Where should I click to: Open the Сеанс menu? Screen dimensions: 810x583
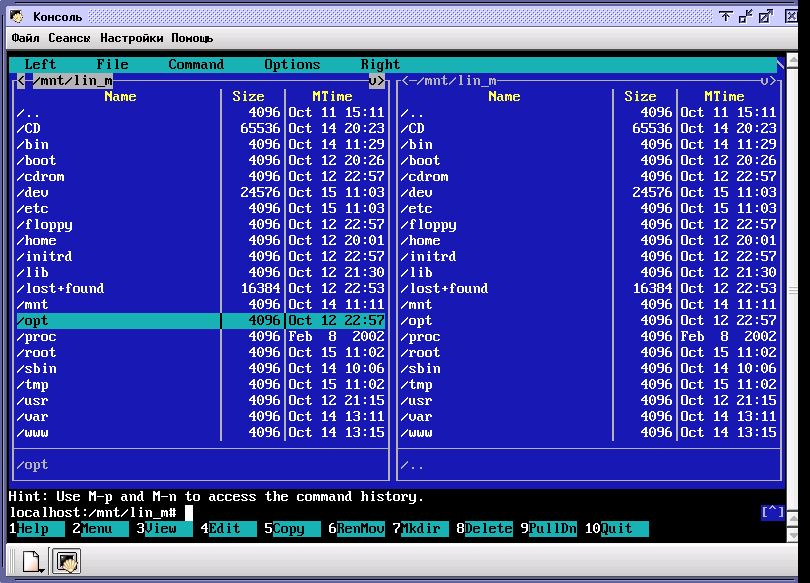point(69,38)
